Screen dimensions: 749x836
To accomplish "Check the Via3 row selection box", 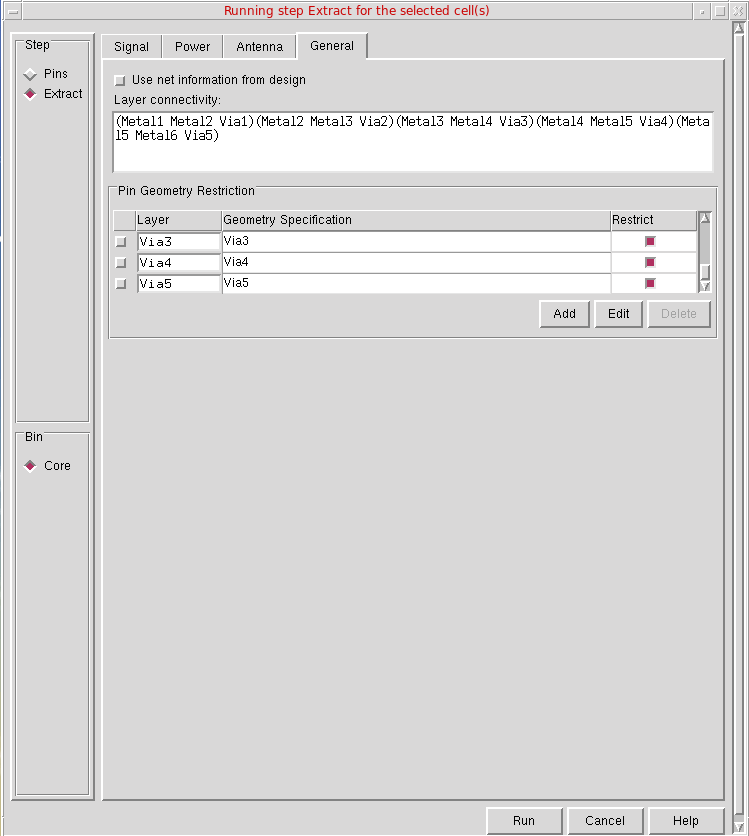I will [121, 242].
